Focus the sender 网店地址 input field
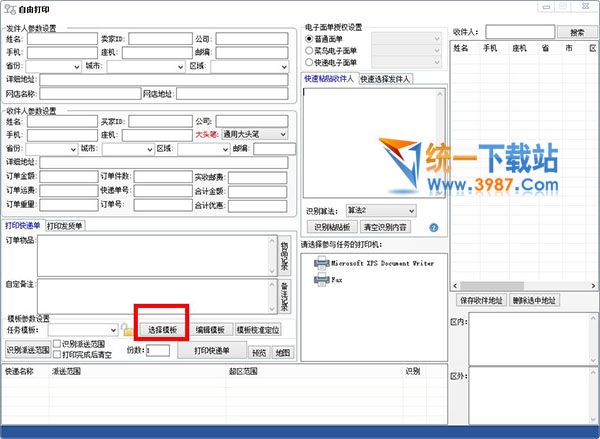The image size is (600, 439). tap(232, 93)
